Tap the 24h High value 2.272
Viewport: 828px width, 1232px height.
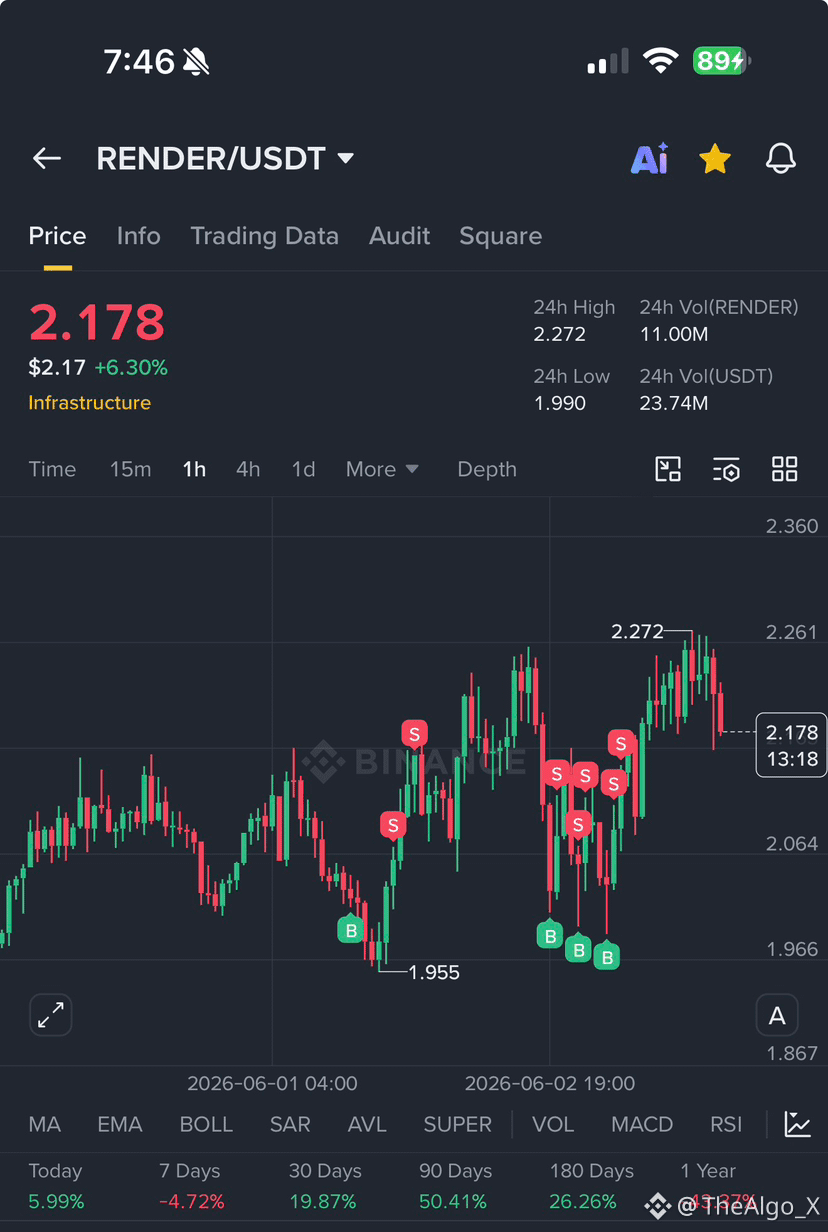tap(560, 334)
